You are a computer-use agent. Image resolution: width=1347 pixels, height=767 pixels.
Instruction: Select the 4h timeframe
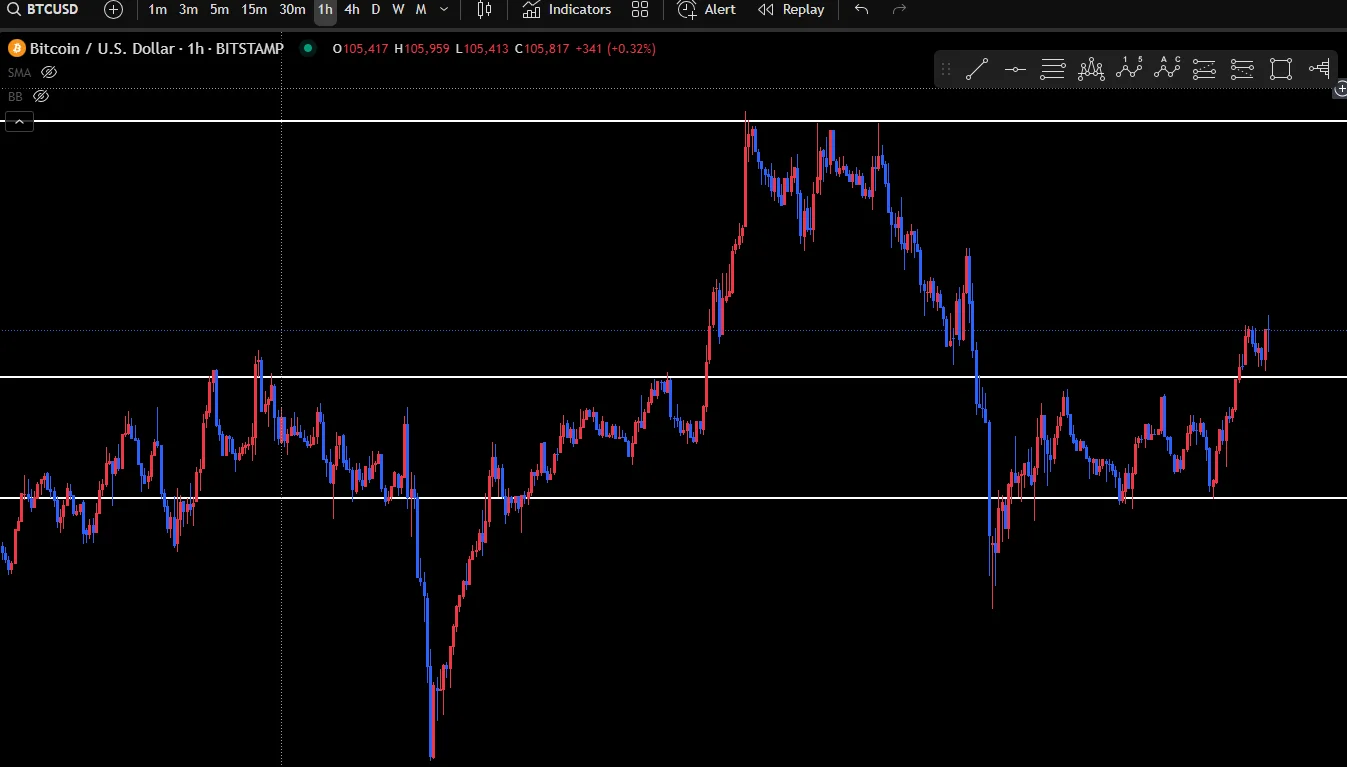[x=352, y=10]
